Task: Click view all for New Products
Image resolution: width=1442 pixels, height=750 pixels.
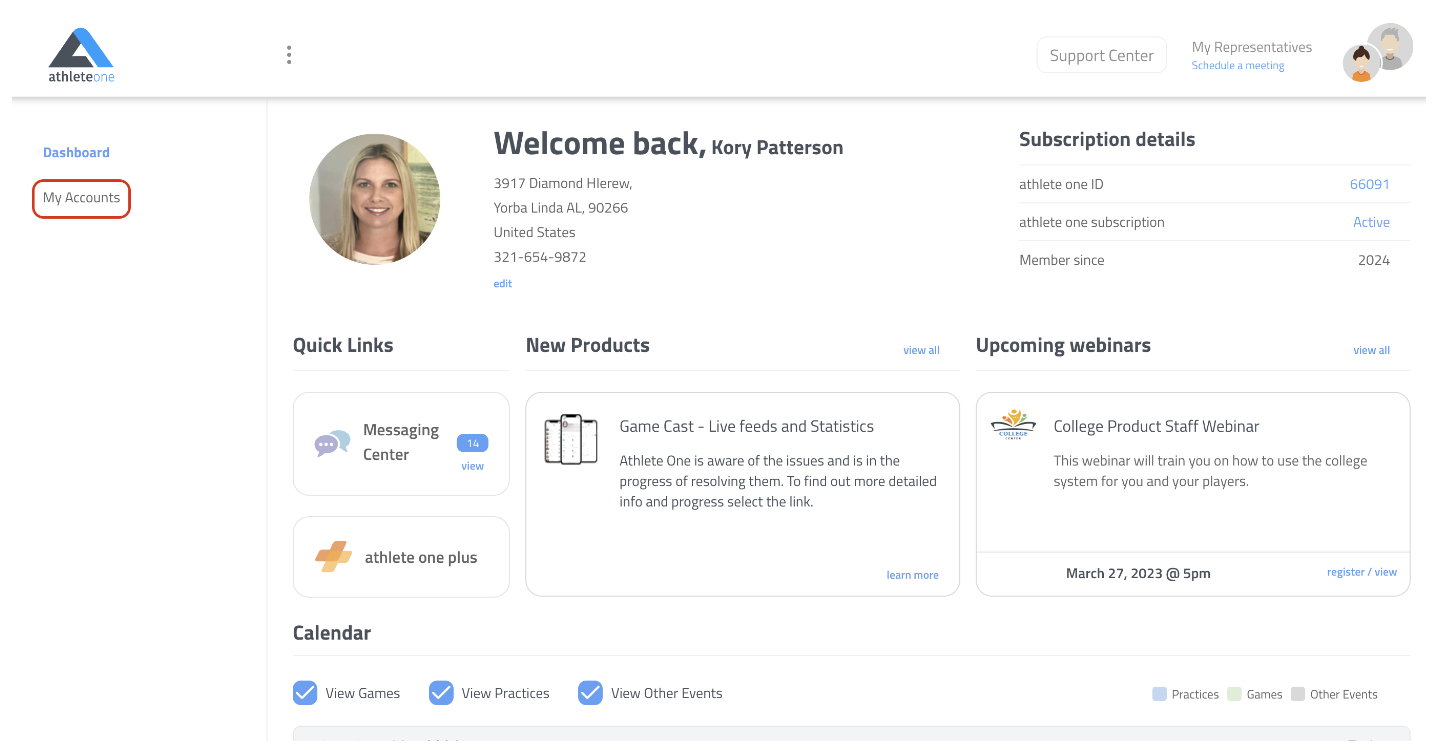Action: point(921,350)
